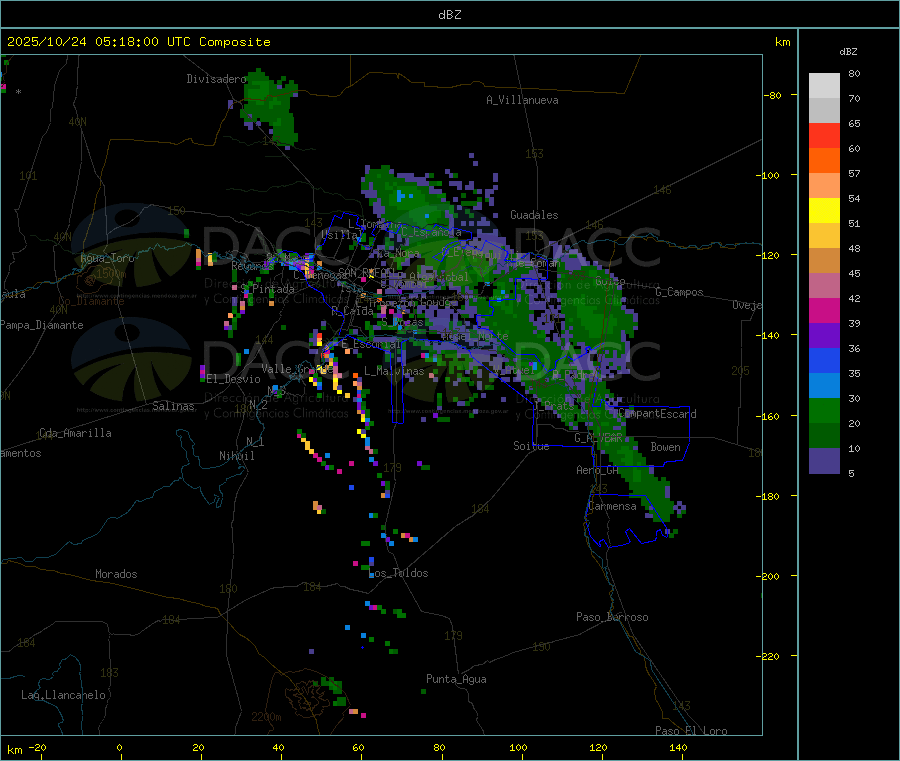Click the green radar echo near Divisadero

click(x=270, y=106)
